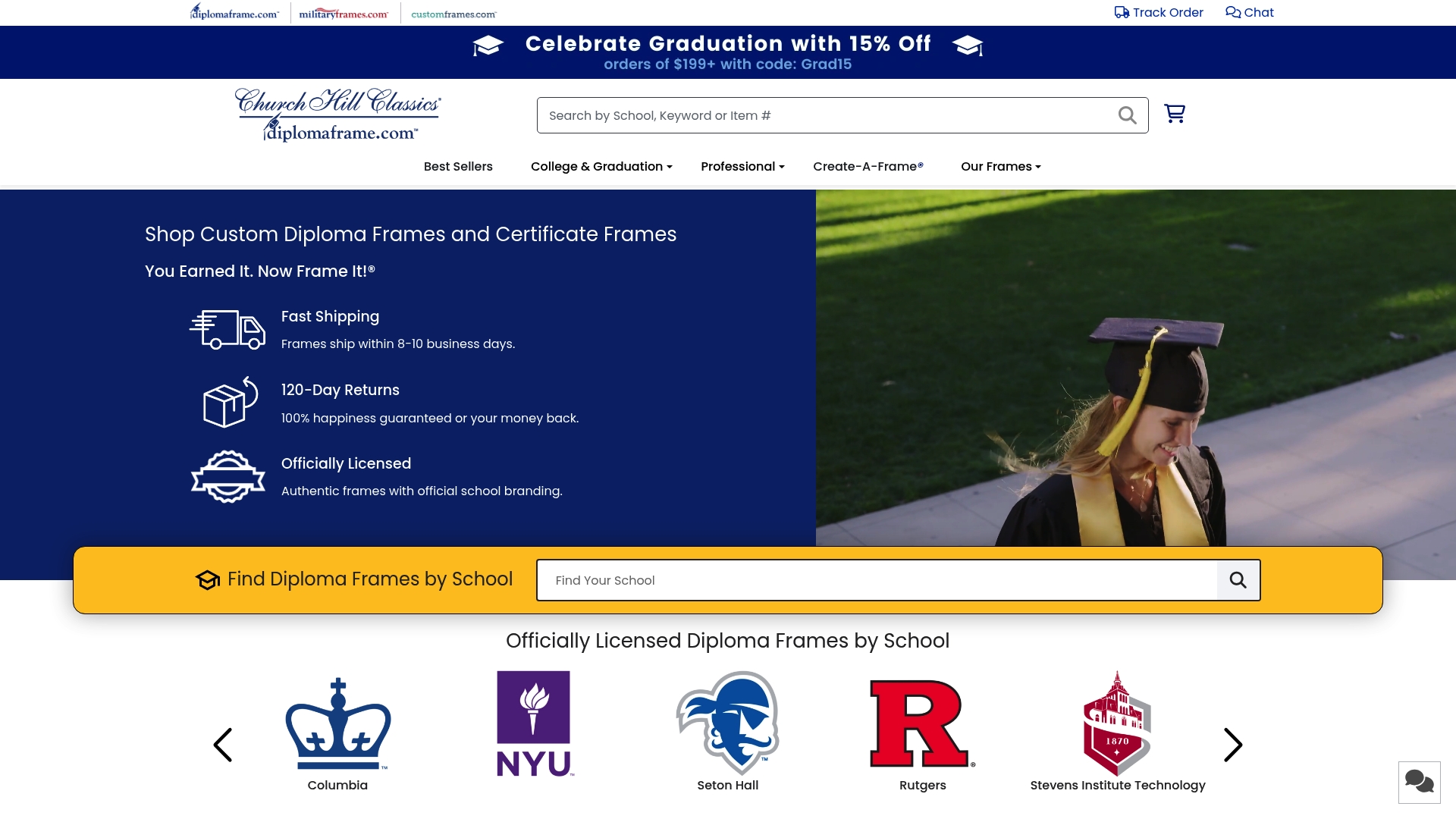1456x819 pixels.
Task: Click the Fast Shipping heading text
Action: pos(330,317)
